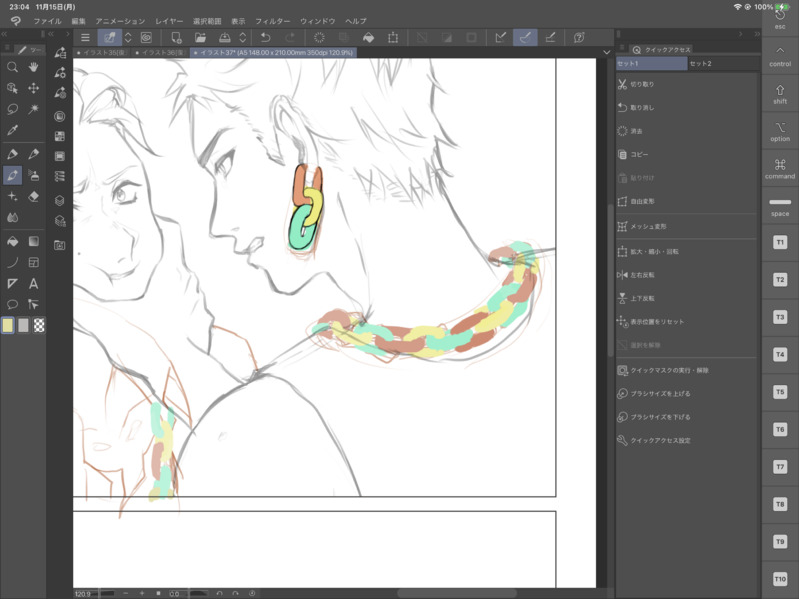Click the Scale/rotate transform icon in command bar
799x599 pixels.
(393, 38)
